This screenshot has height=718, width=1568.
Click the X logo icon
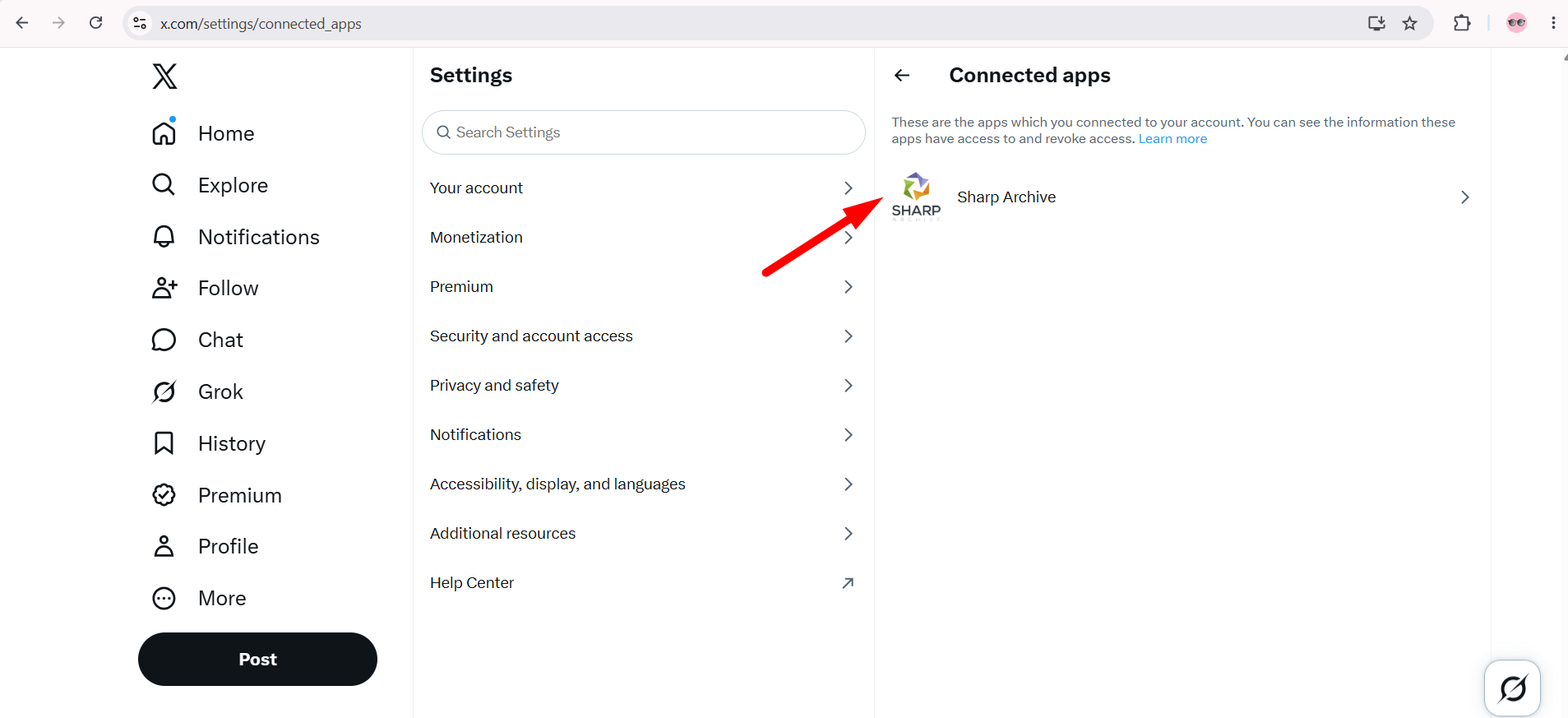coord(164,76)
